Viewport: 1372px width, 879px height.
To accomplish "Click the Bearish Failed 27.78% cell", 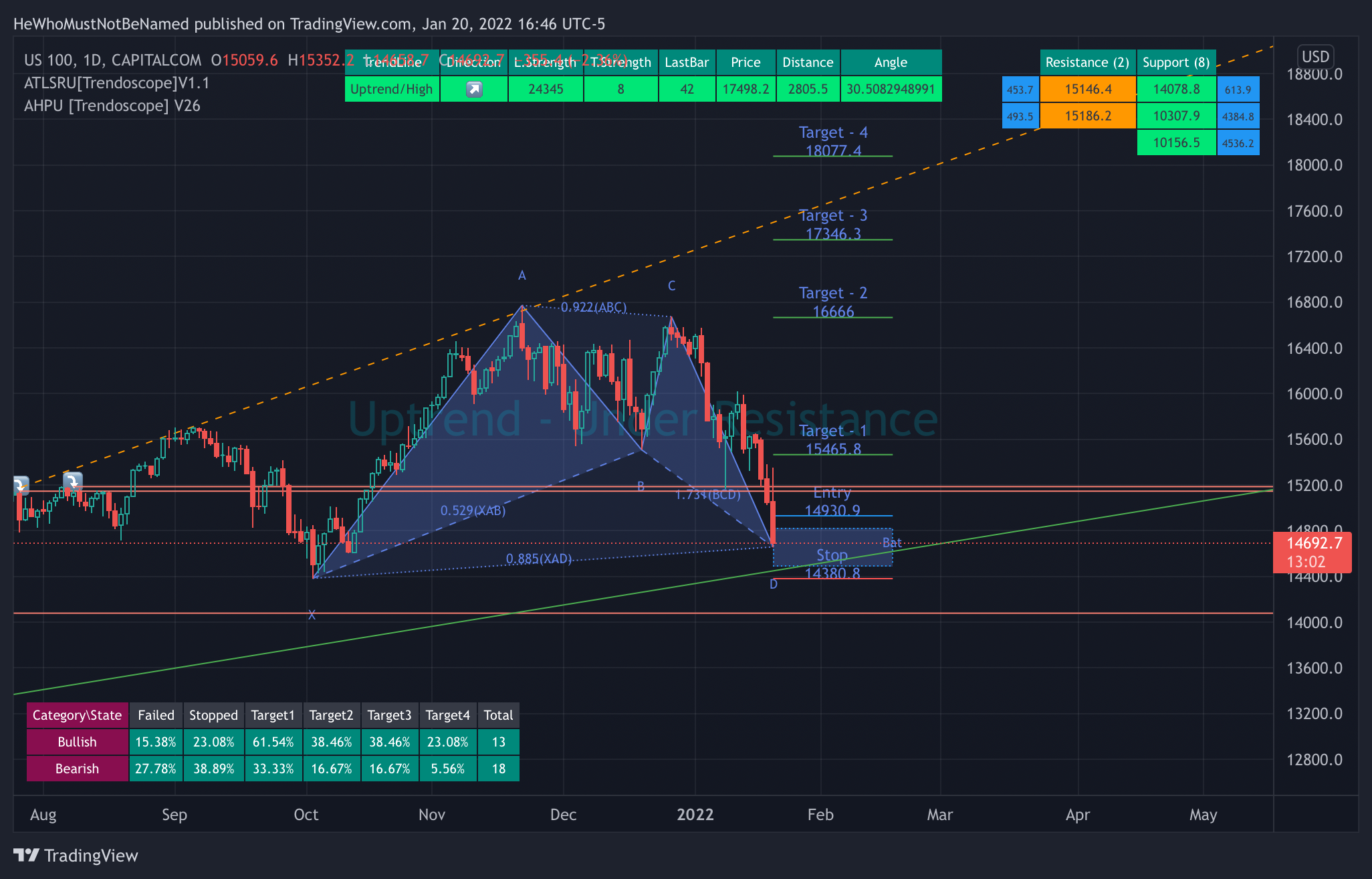I will click(156, 769).
